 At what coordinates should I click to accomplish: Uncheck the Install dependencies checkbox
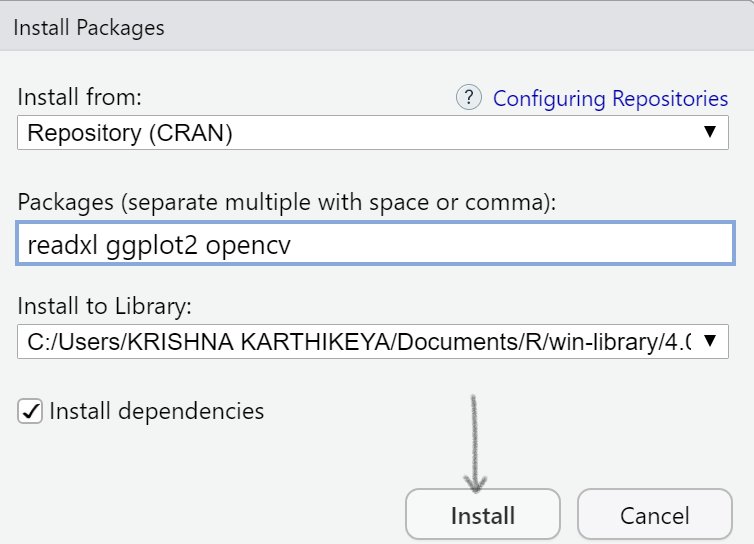[x=31, y=411]
